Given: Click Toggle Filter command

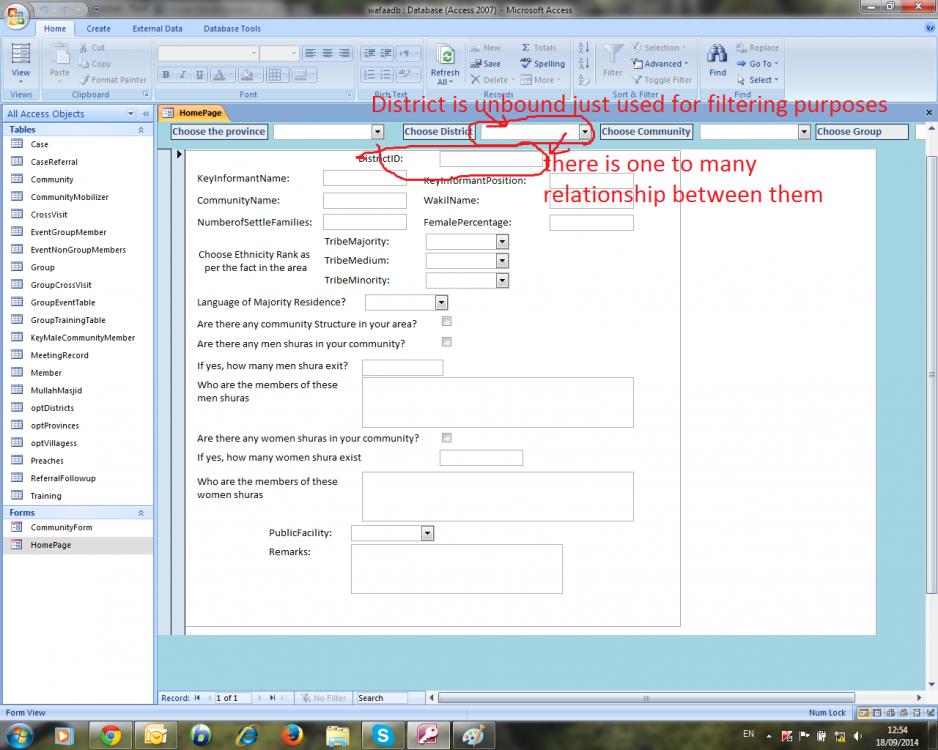Looking at the screenshot, I should pyautogui.click(x=662, y=80).
